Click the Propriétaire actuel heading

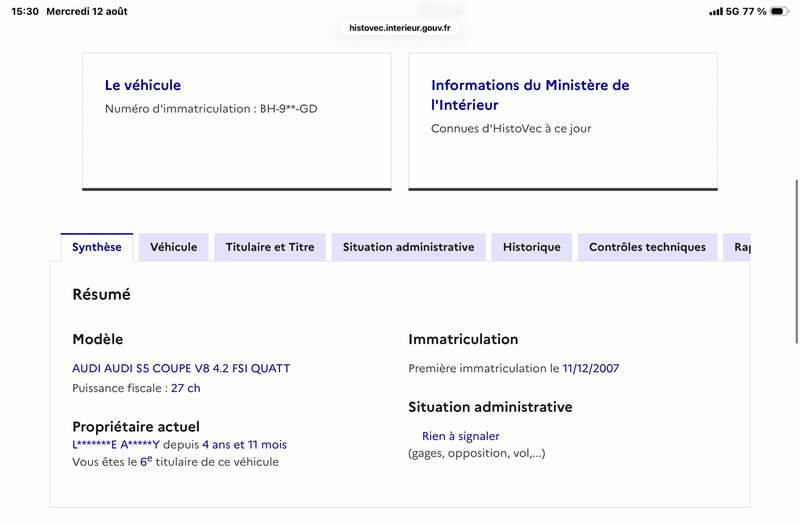[x=136, y=427]
